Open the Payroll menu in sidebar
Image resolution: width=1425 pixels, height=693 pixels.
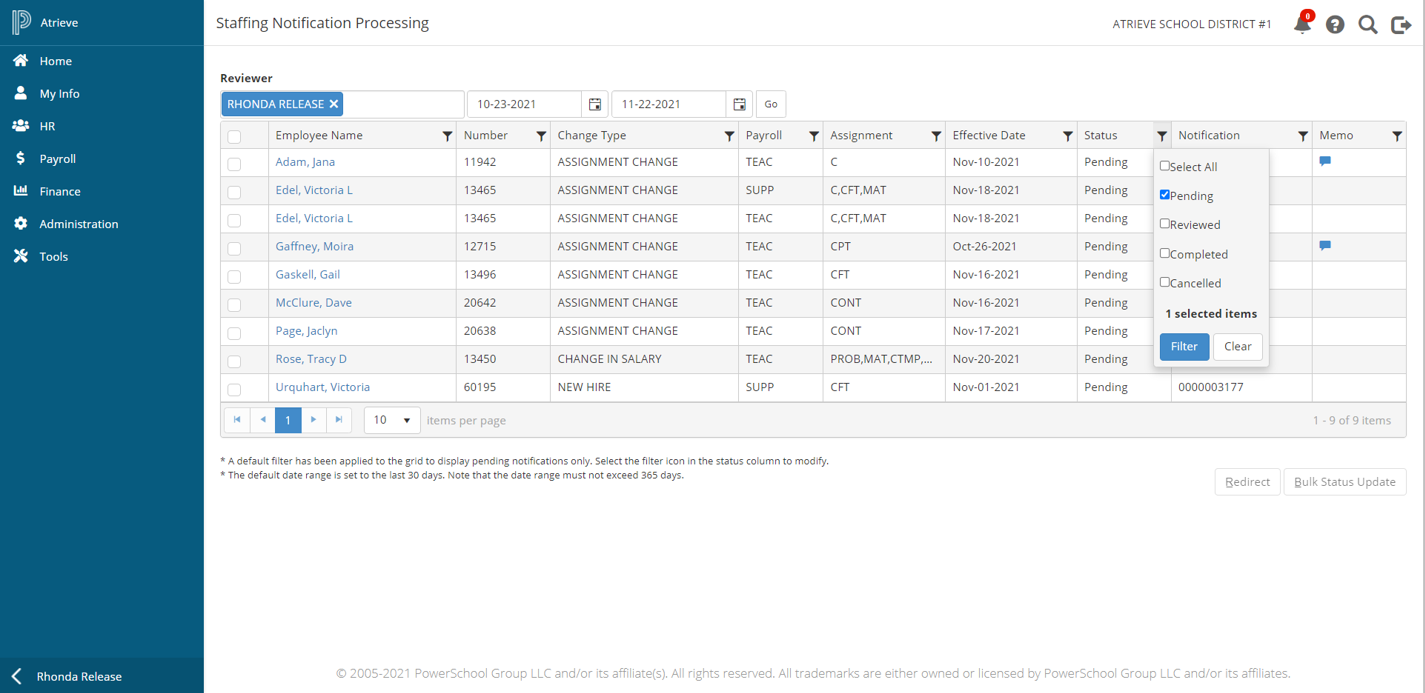click(x=57, y=159)
